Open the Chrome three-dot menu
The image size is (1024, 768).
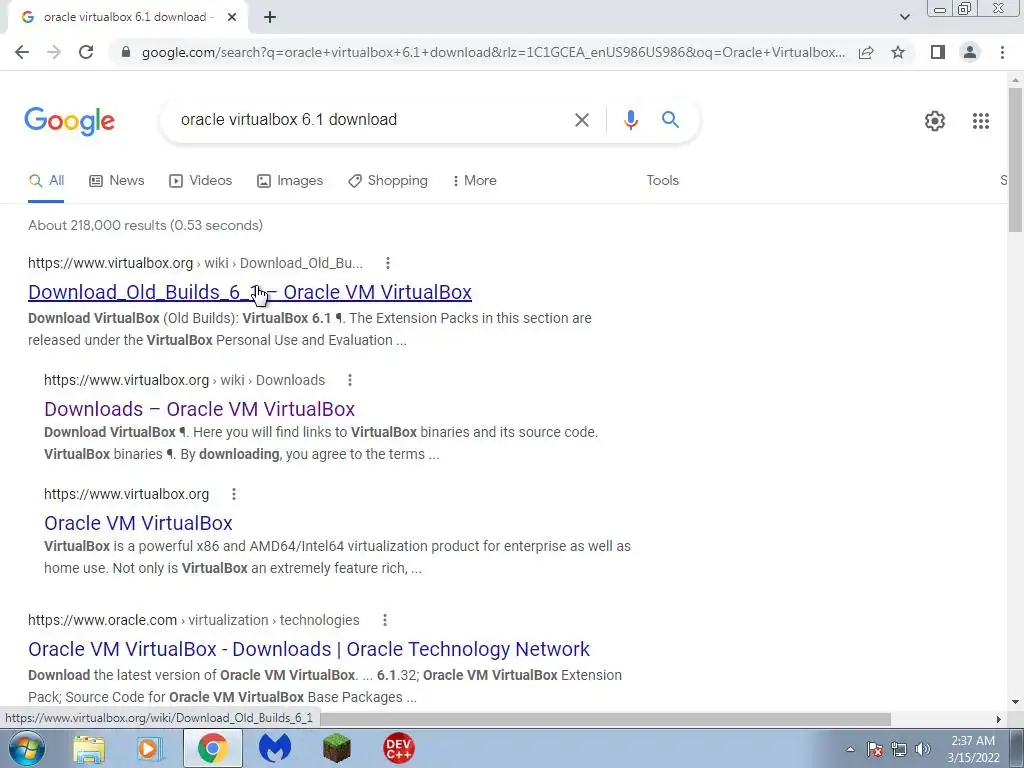point(1002,52)
